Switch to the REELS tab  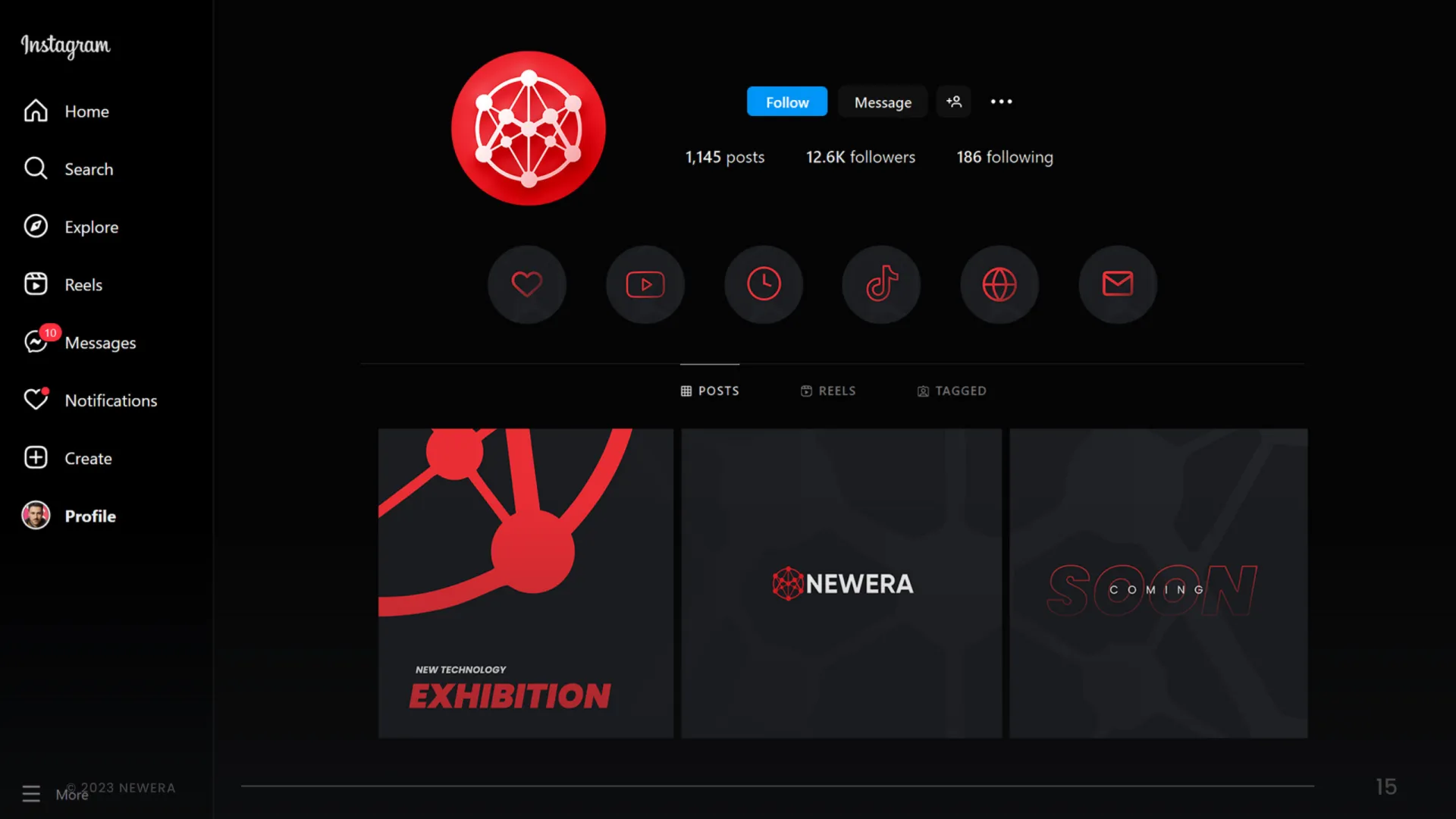coord(828,391)
